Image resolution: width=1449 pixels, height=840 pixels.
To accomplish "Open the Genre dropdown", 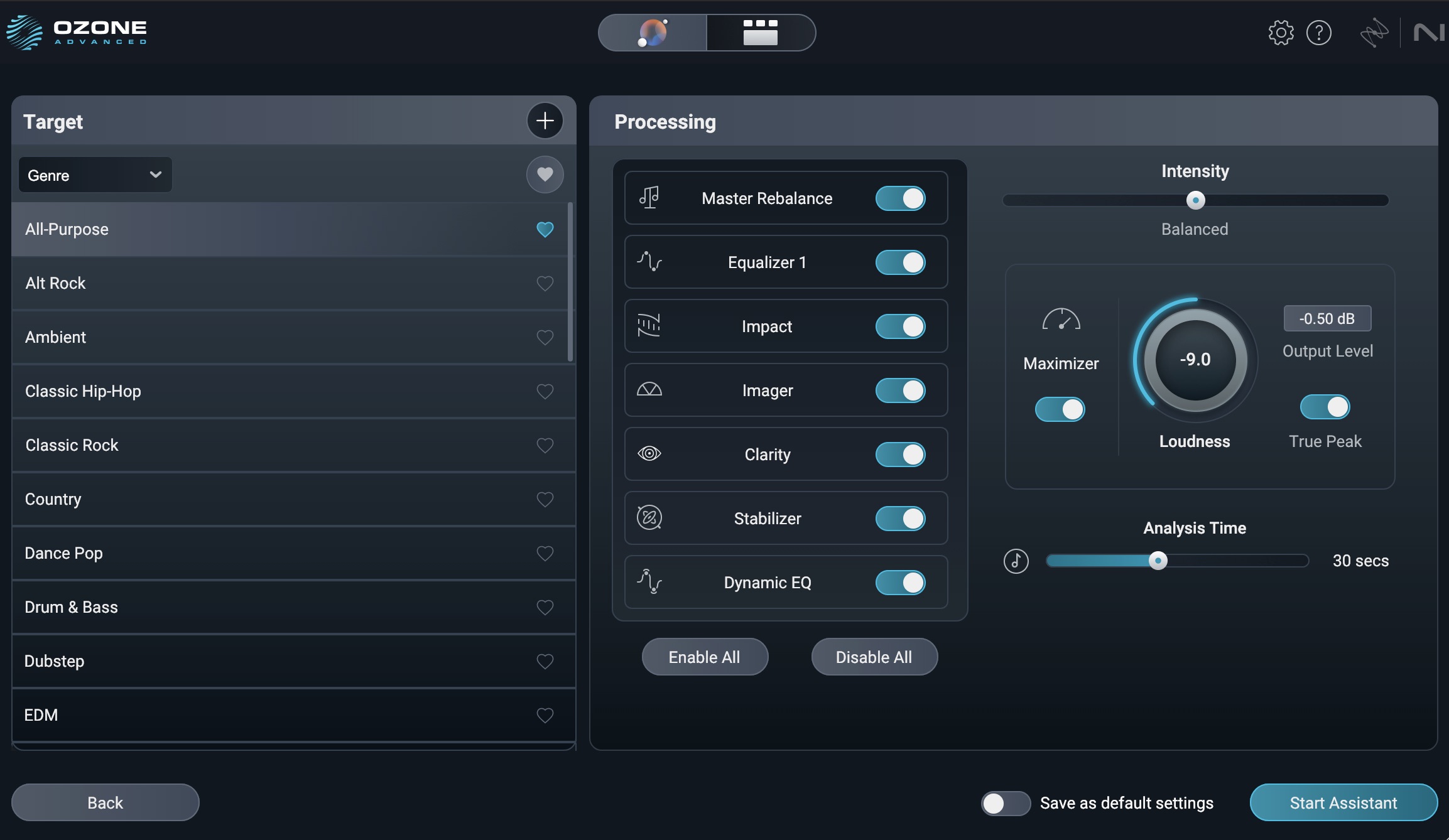I will tap(95, 175).
